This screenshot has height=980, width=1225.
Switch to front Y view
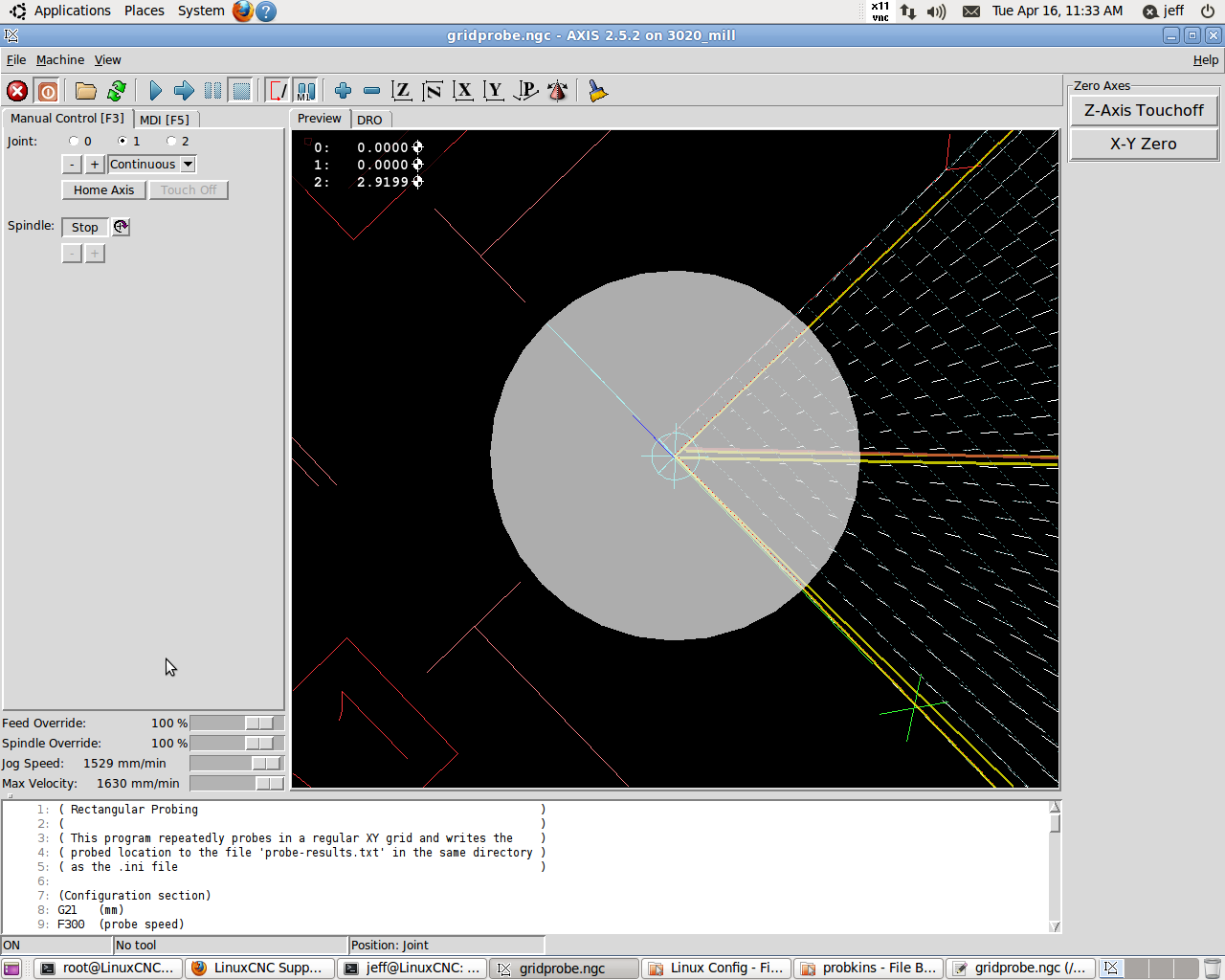point(494,91)
